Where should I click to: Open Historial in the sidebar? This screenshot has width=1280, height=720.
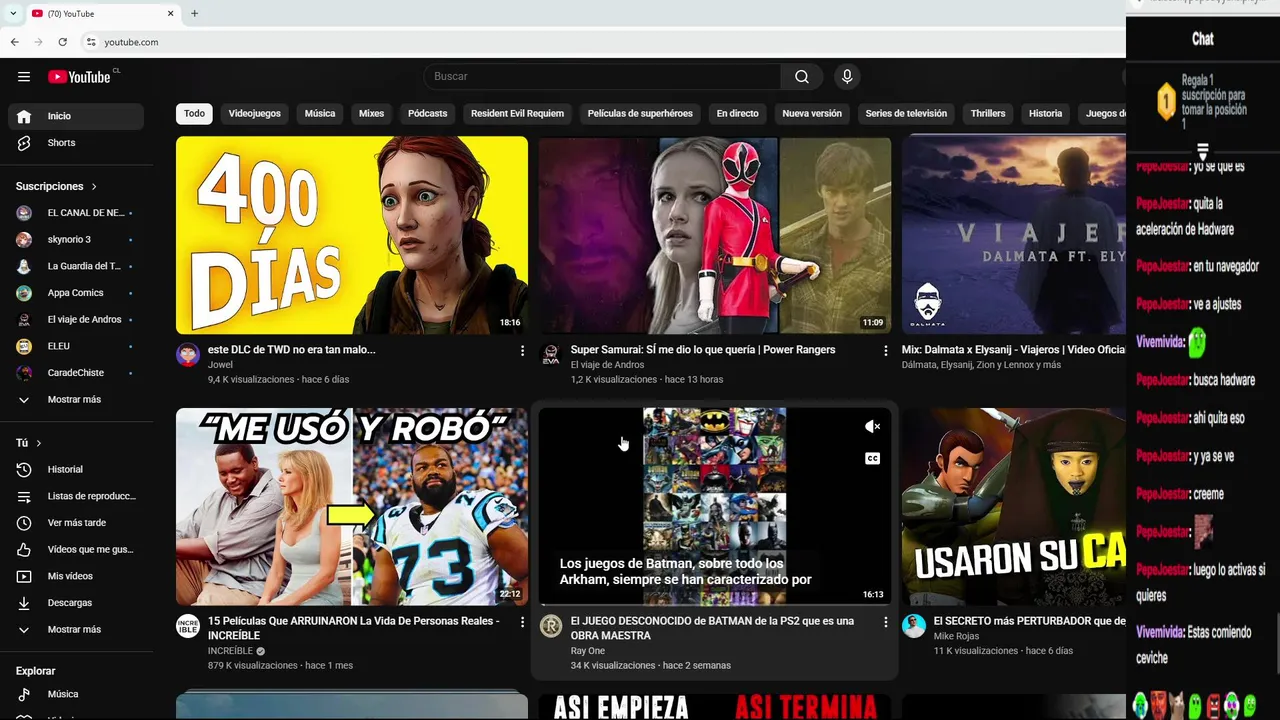click(x=76, y=469)
